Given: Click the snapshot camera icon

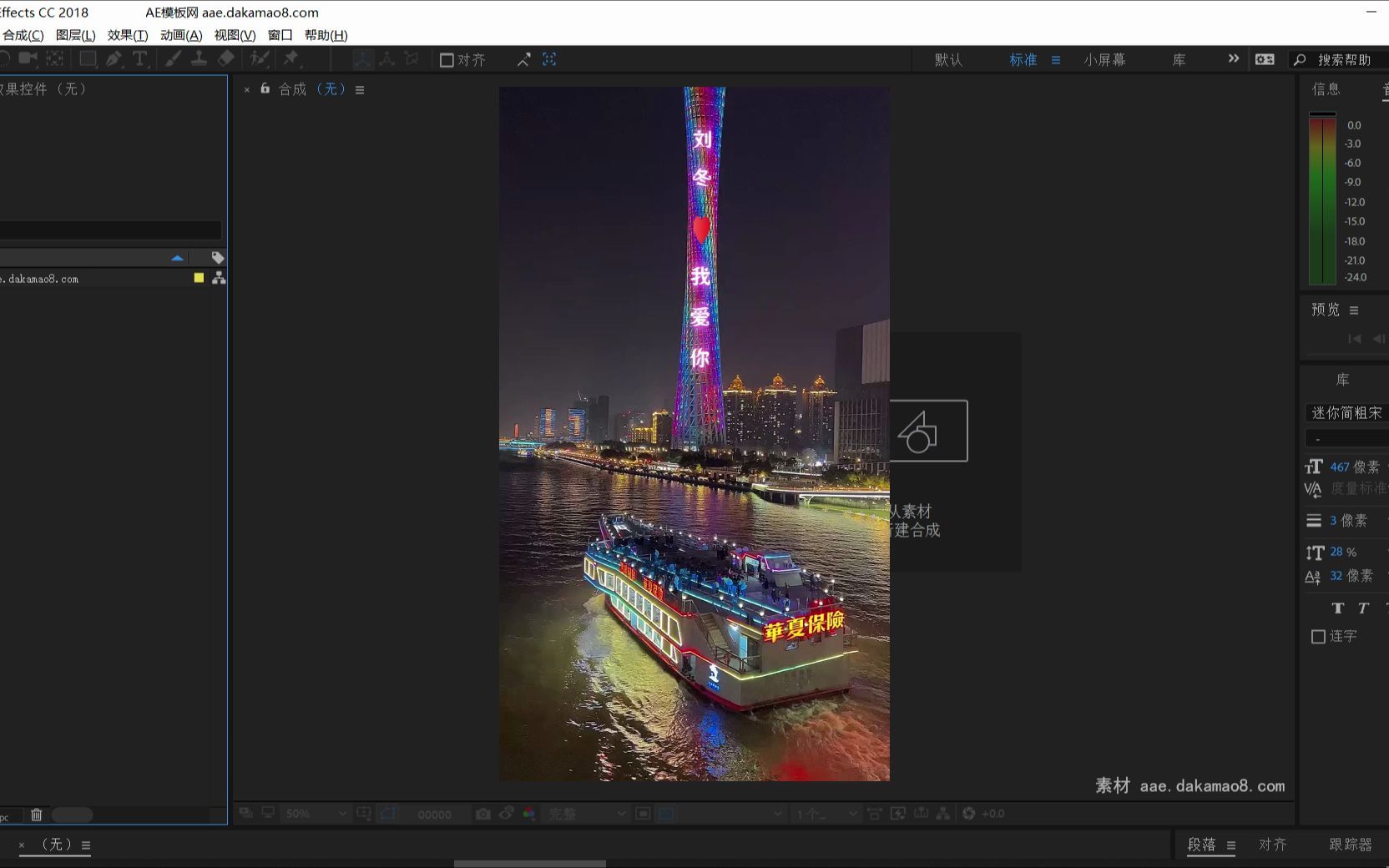Looking at the screenshot, I should [x=482, y=814].
